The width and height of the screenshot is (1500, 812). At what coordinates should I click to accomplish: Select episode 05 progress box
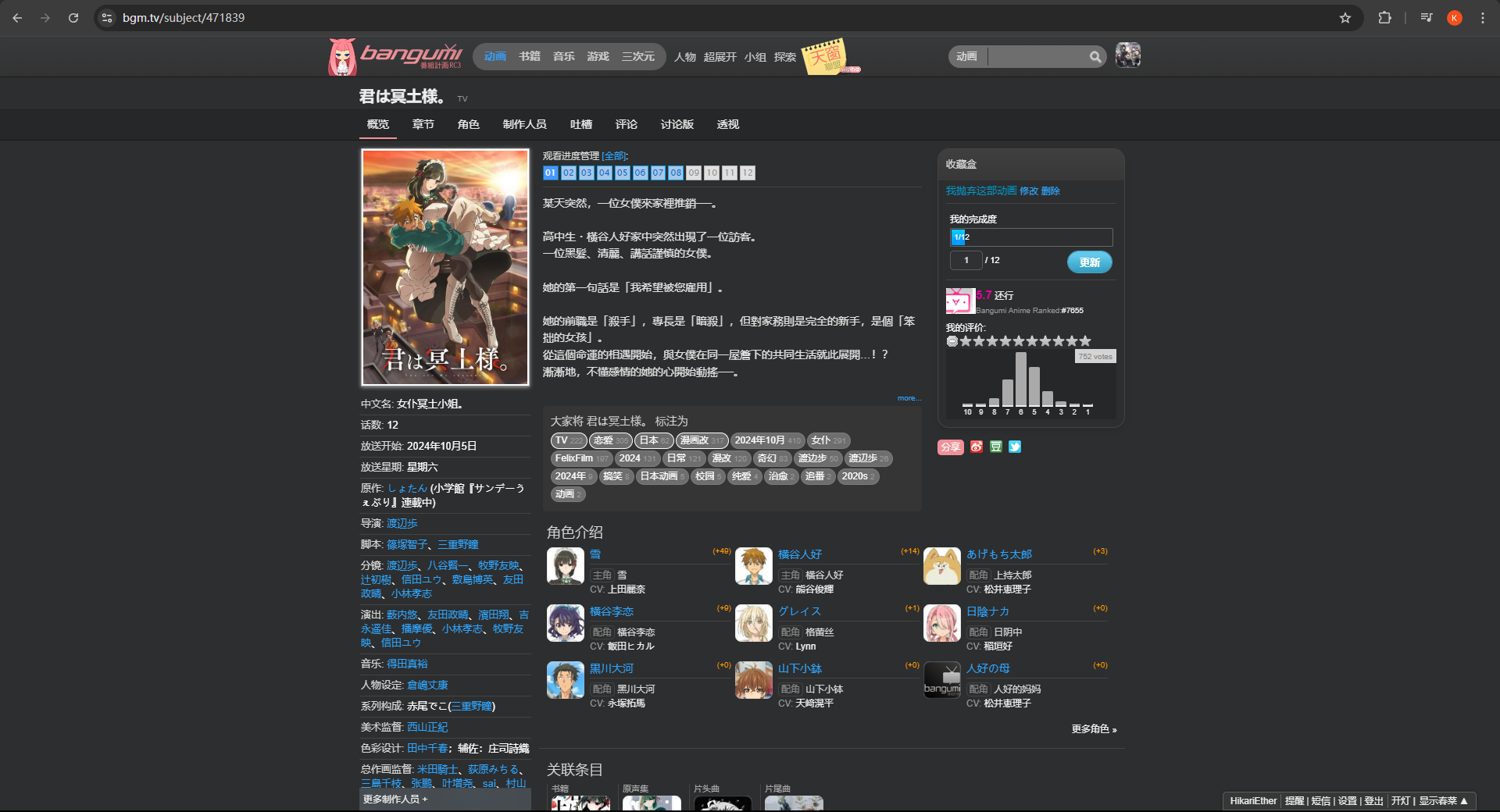pyautogui.click(x=622, y=173)
